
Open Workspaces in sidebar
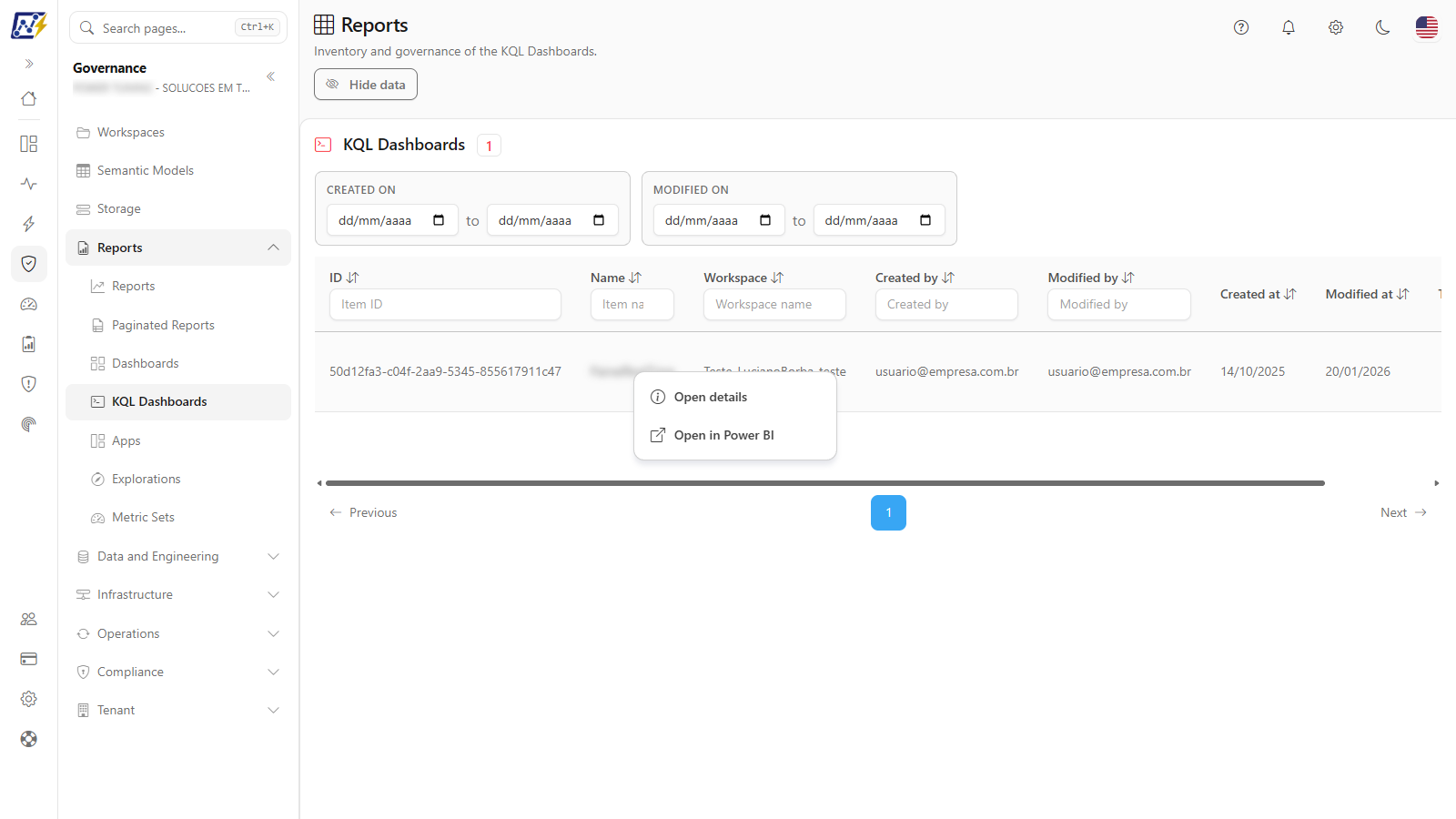pyautogui.click(x=178, y=132)
